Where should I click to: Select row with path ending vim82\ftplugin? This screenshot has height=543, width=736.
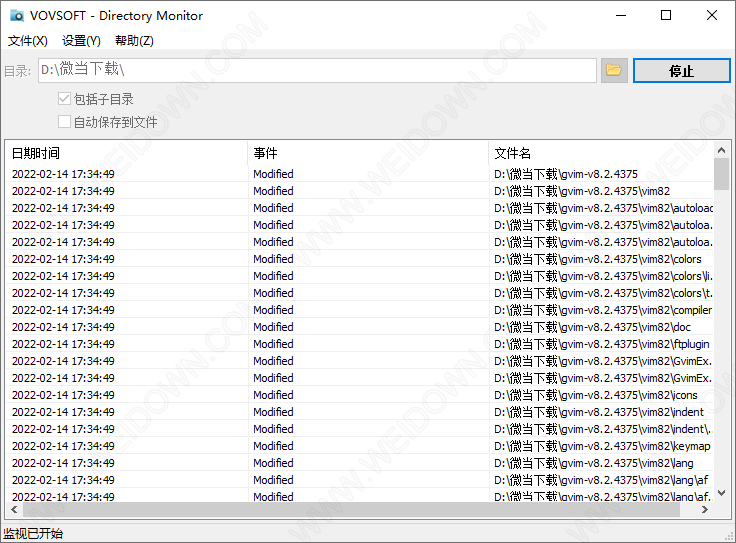(360, 344)
